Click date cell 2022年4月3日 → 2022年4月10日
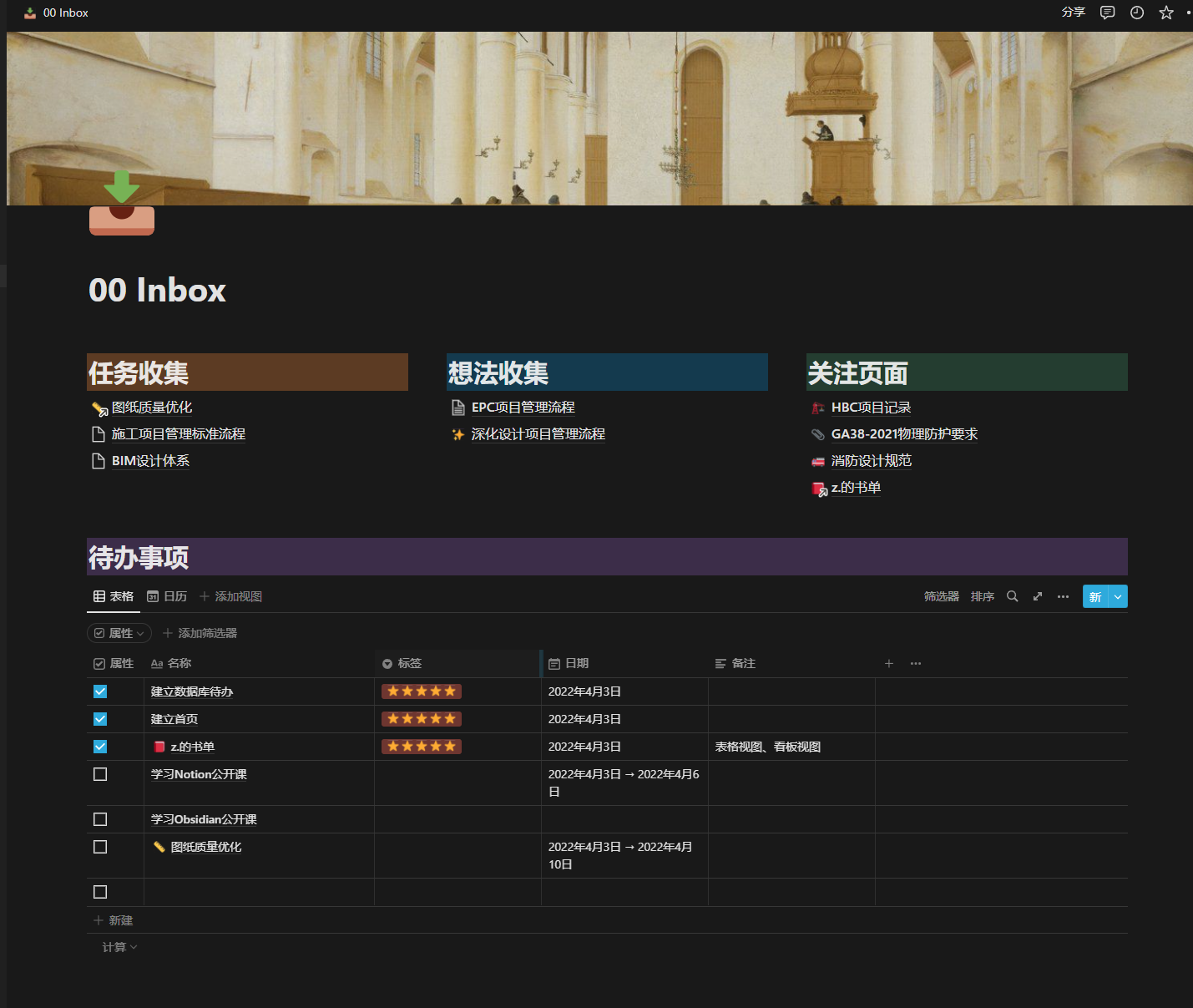The image size is (1193, 1008). [624, 856]
